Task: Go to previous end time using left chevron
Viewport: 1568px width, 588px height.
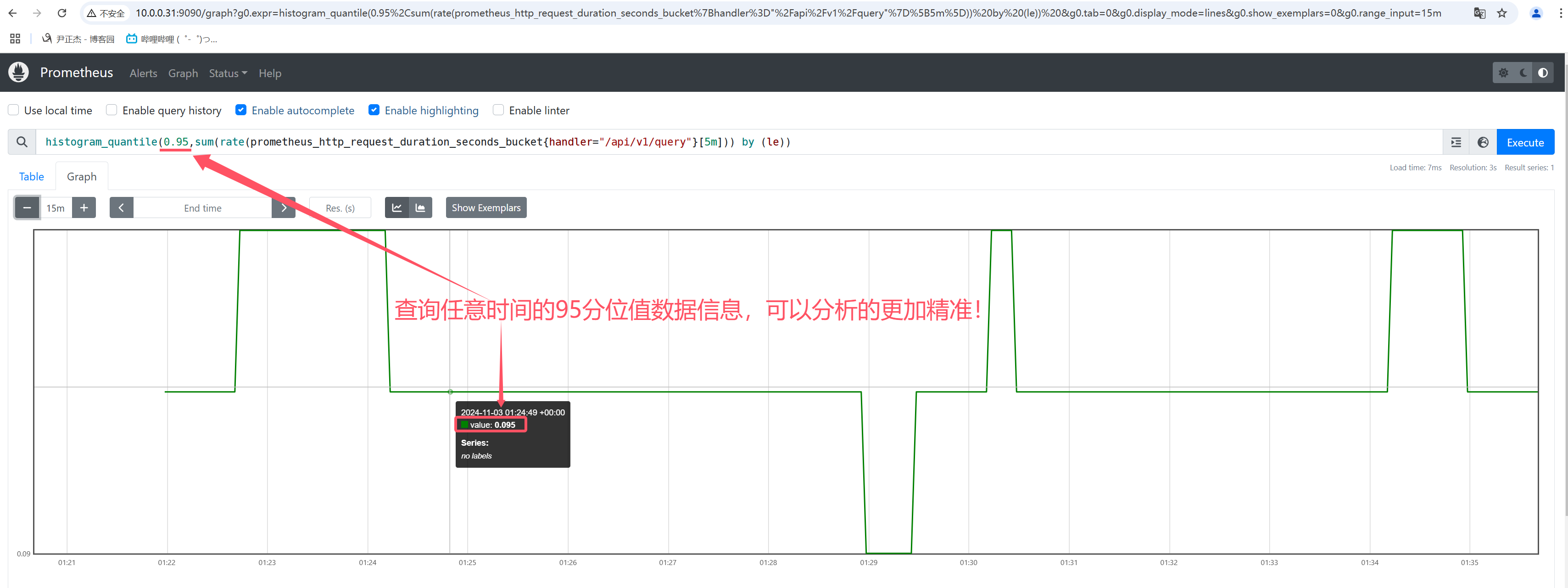Action: (121, 207)
